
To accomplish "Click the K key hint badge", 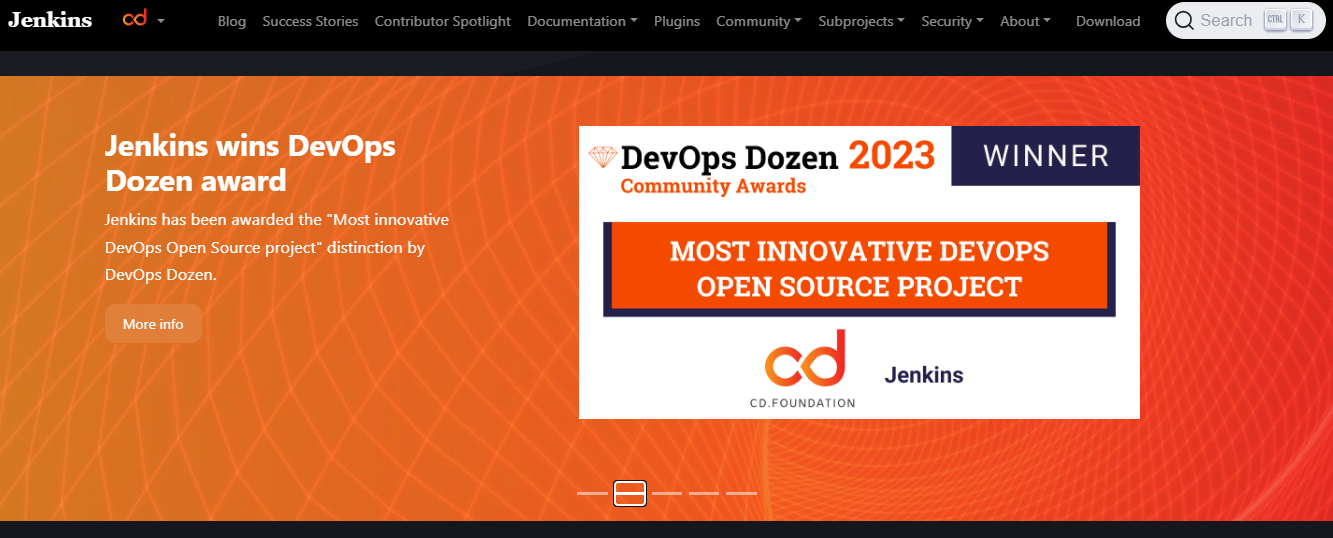I will (1300, 20).
